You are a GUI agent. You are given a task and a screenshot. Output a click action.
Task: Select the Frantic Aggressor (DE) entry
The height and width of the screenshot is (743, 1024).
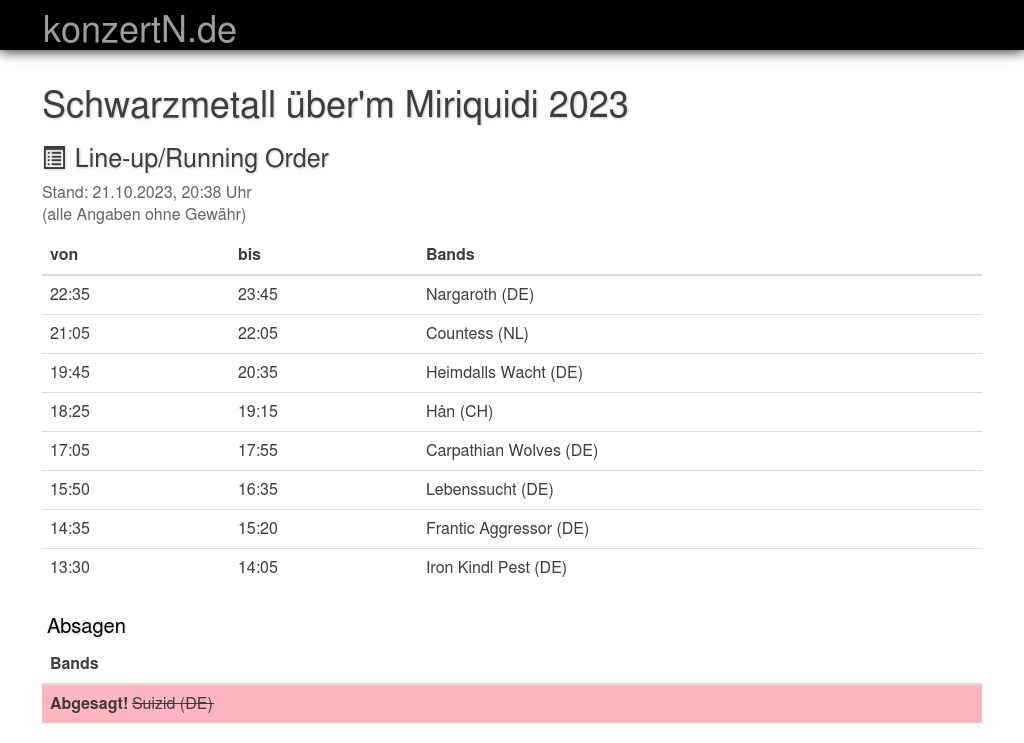(507, 528)
